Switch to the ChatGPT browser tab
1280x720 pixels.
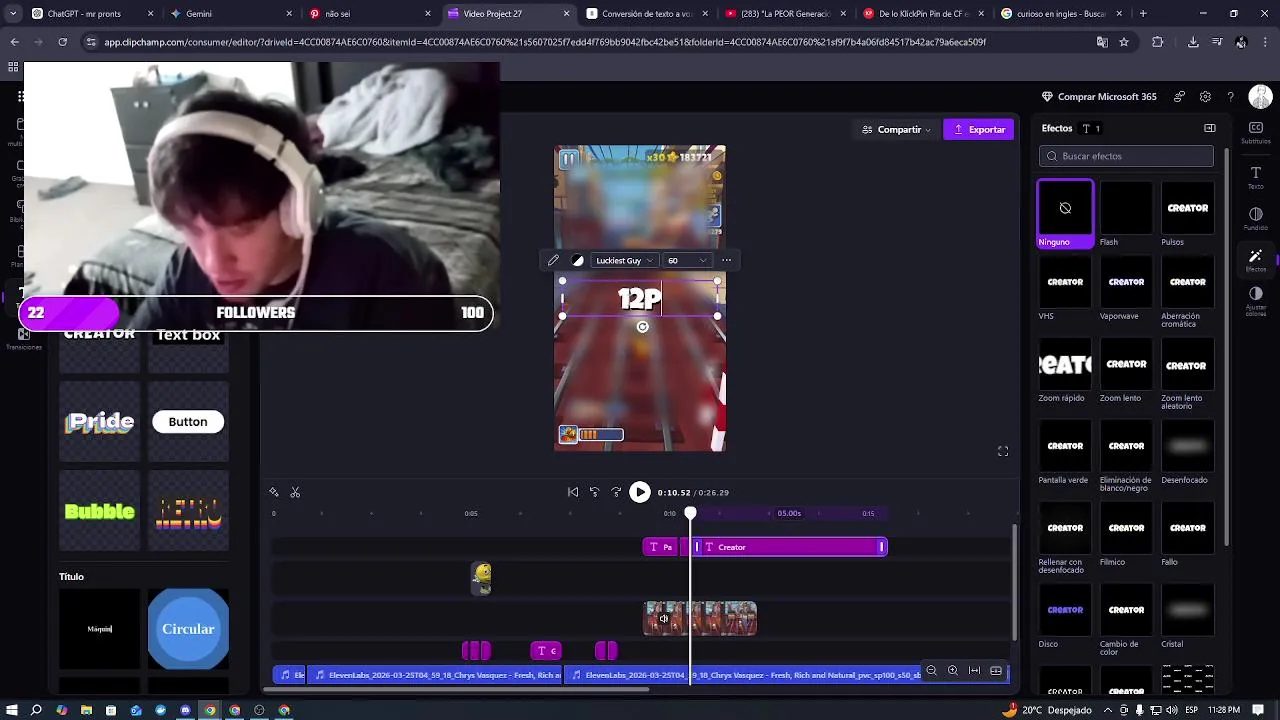pyautogui.click(x=85, y=14)
